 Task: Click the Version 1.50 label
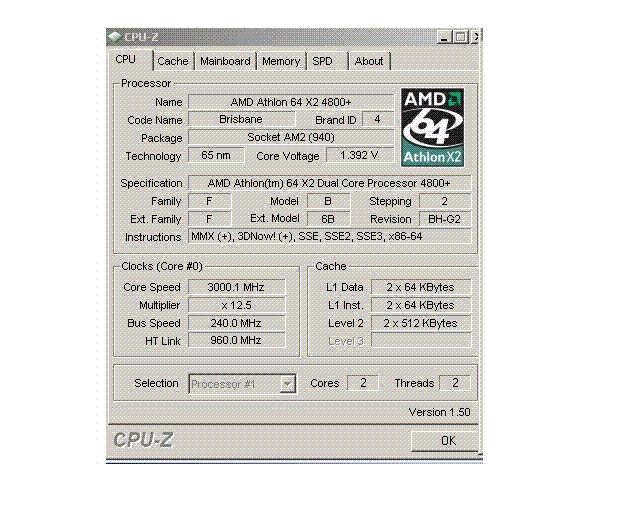tap(440, 412)
